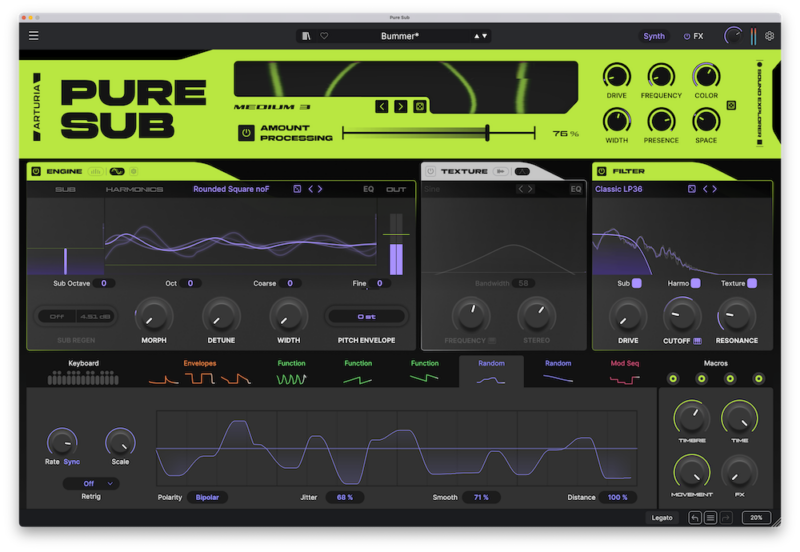The width and height of the screenshot is (800, 552).
Task: Randomize the engine wavetable with dice
Action: 297,189
